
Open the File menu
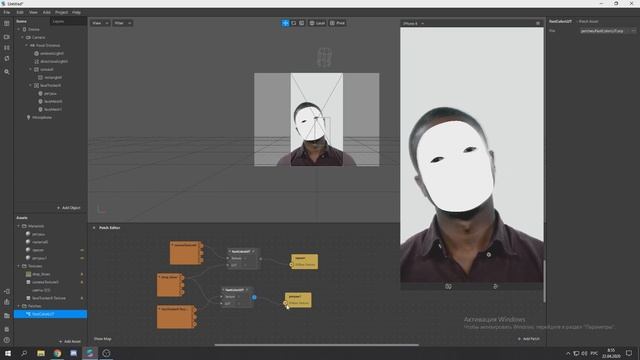(x=7, y=12)
